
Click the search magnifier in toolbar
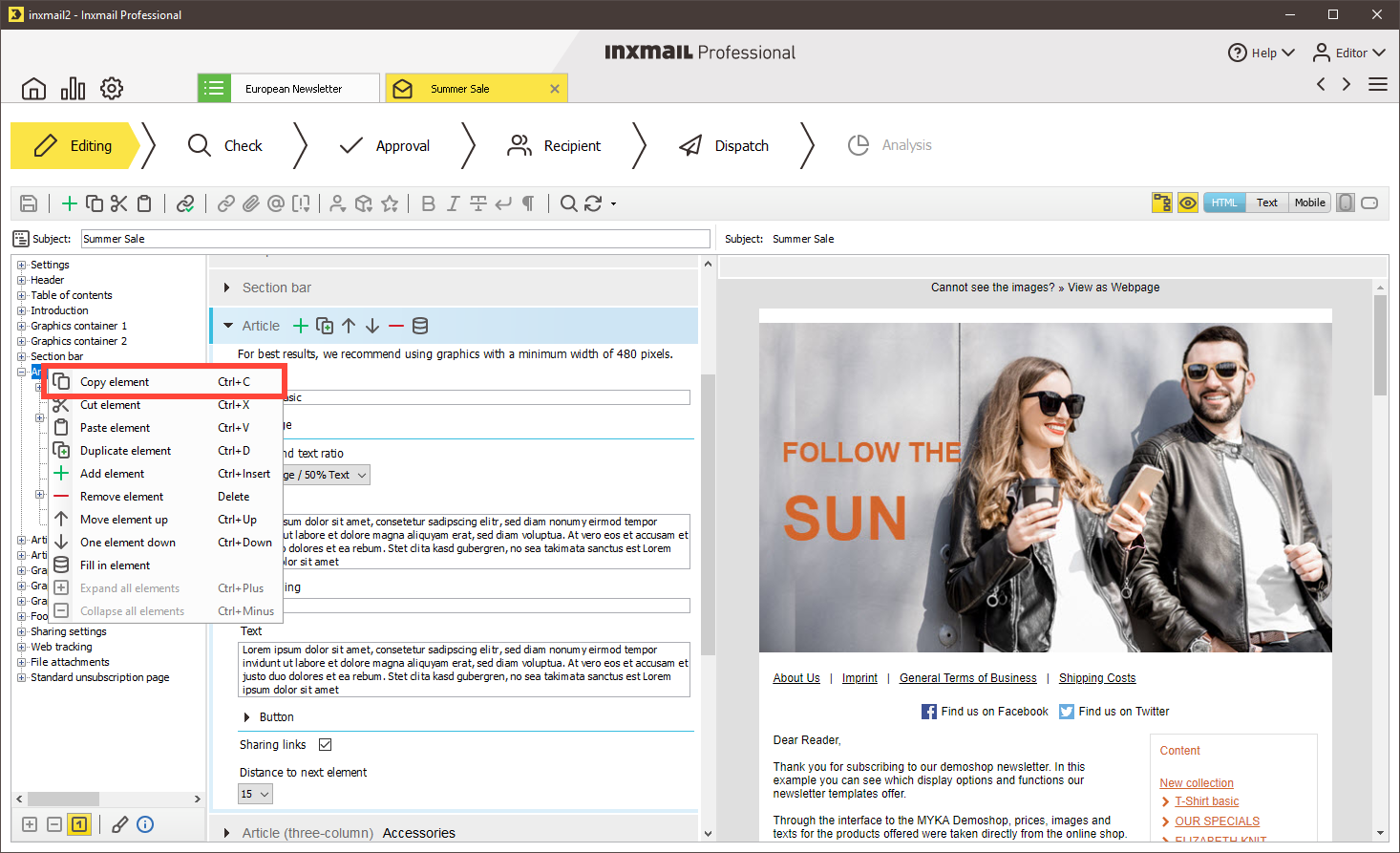coord(569,203)
